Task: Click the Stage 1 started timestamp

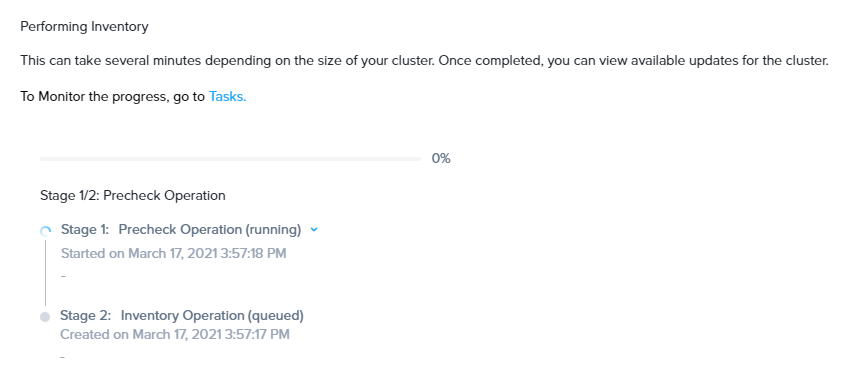Action: (x=174, y=253)
